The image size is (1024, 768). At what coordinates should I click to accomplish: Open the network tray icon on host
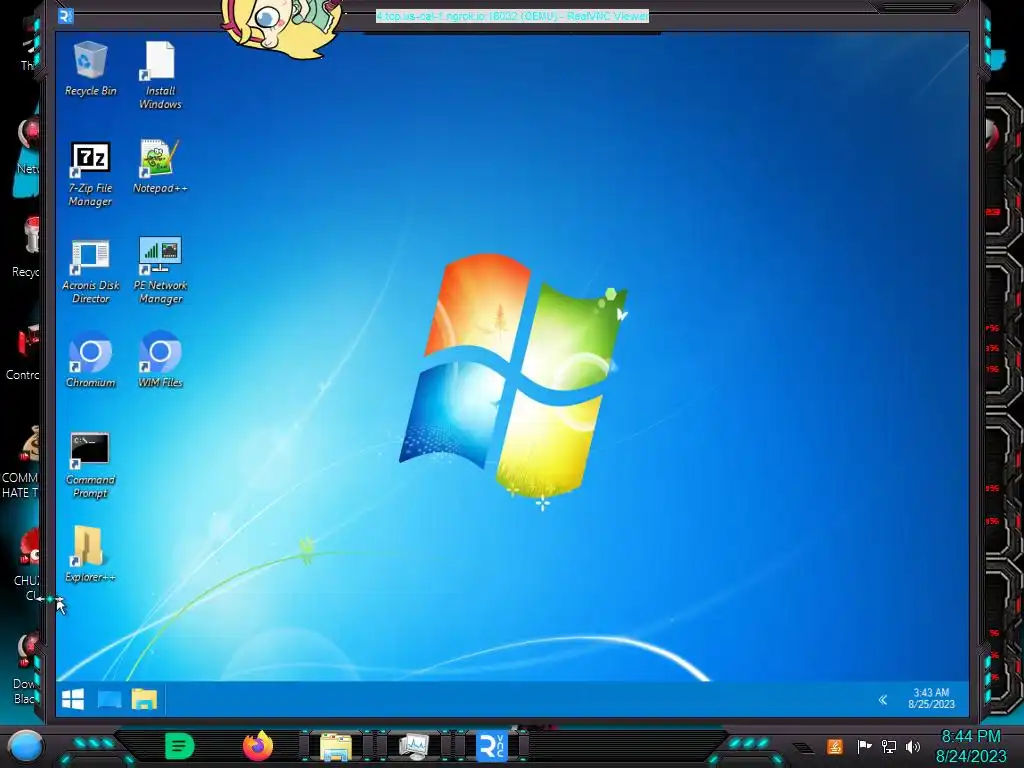pyautogui.click(x=888, y=746)
